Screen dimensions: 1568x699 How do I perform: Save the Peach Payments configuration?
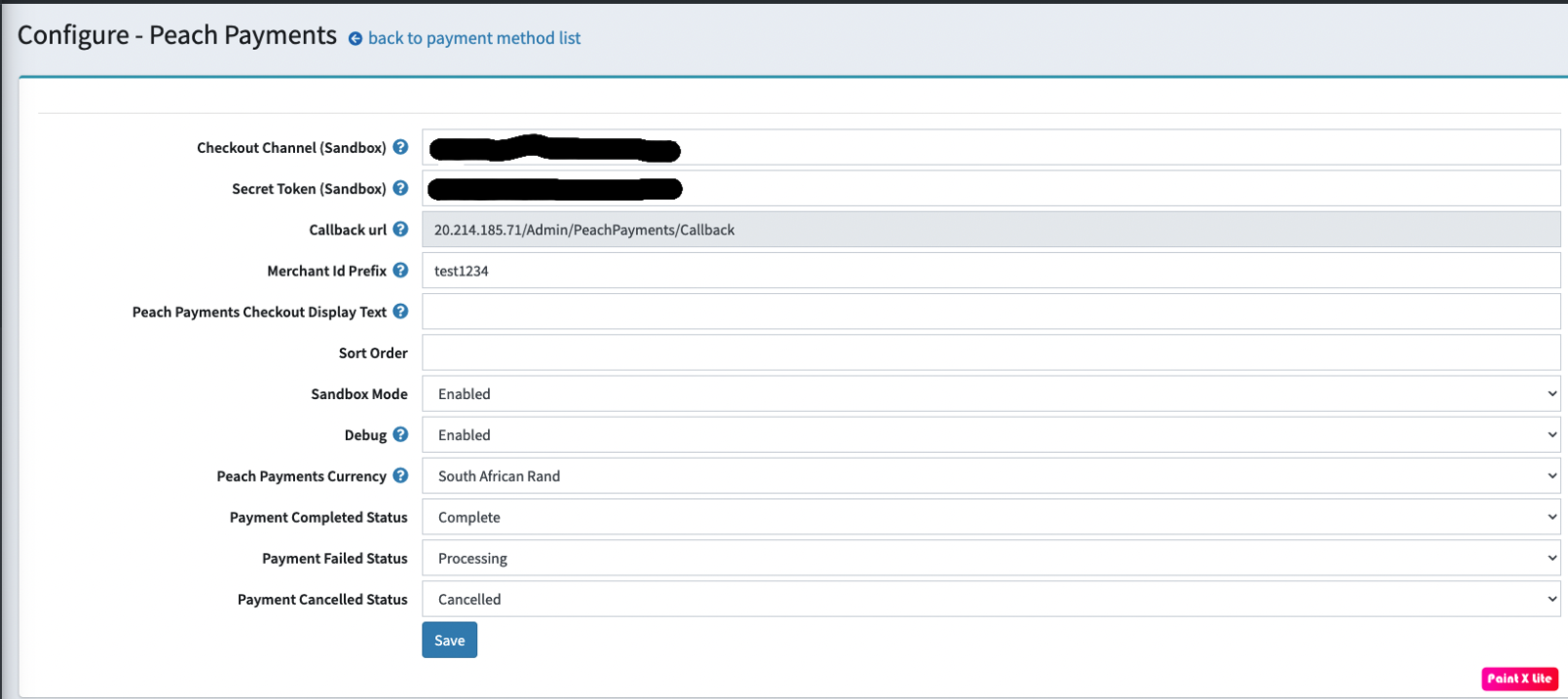pyautogui.click(x=450, y=640)
